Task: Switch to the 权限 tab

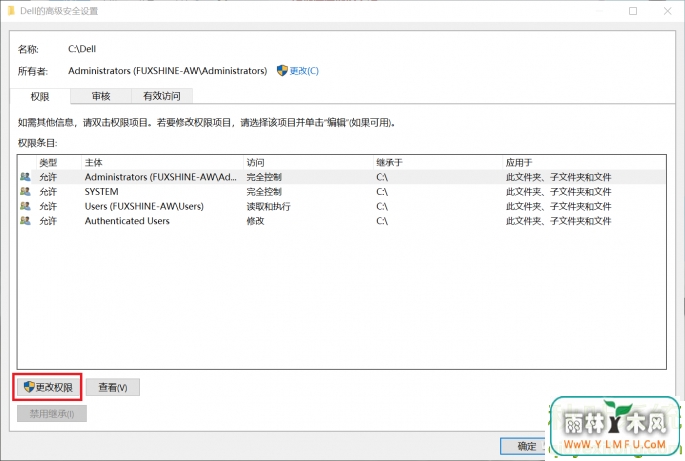Action: (x=40, y=96)
